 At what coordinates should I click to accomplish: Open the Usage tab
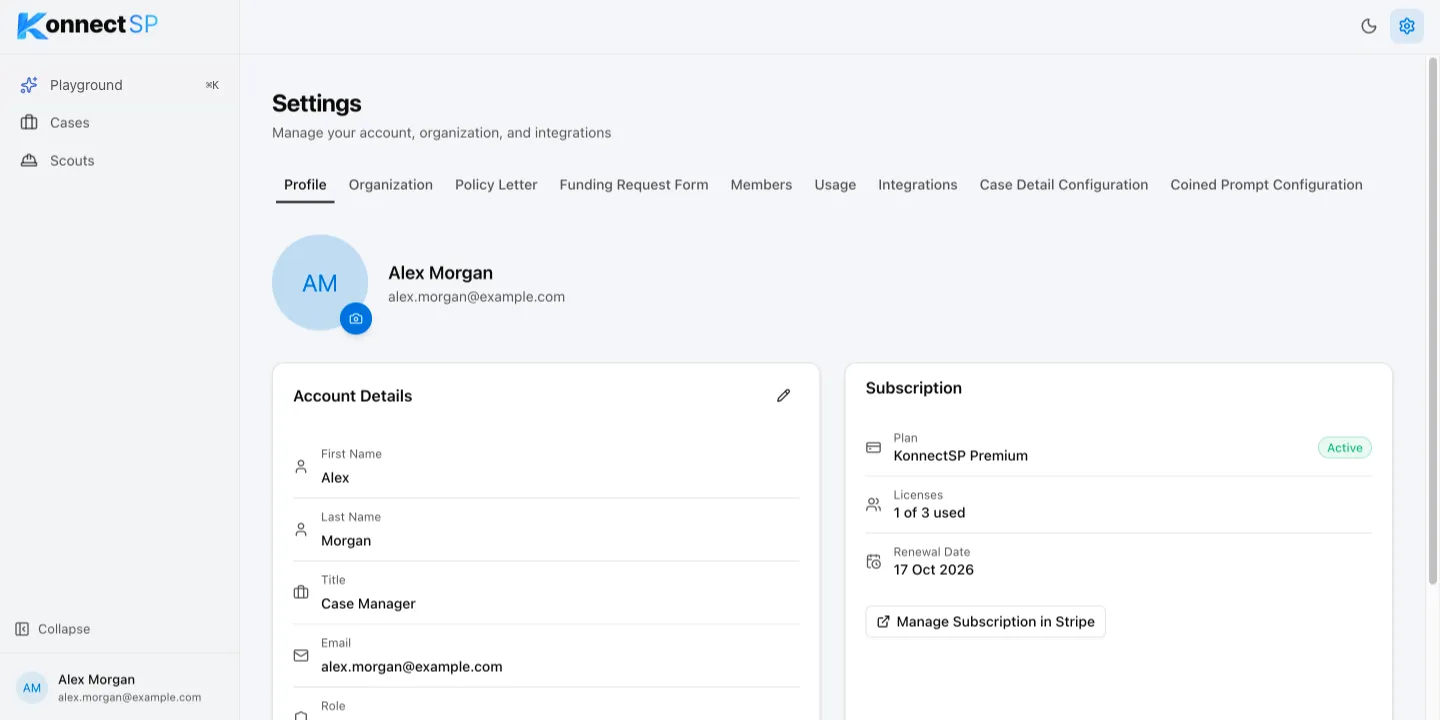pos(835,185)
